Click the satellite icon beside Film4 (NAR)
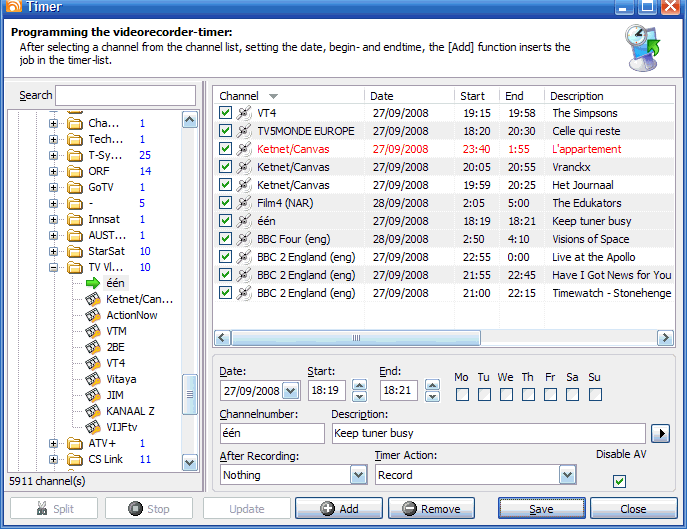 (x=243, y=203)
